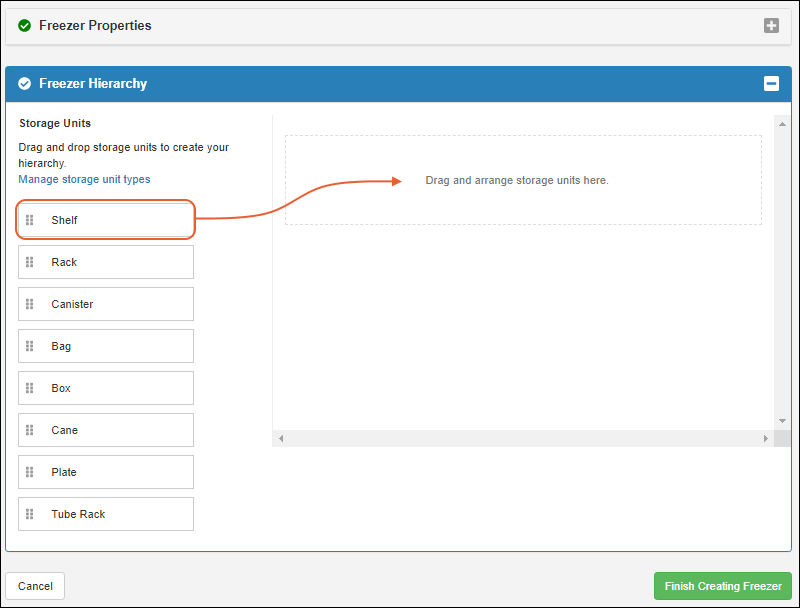
Task: Click the Tube Rack grip icon
Action: [30, 514]
